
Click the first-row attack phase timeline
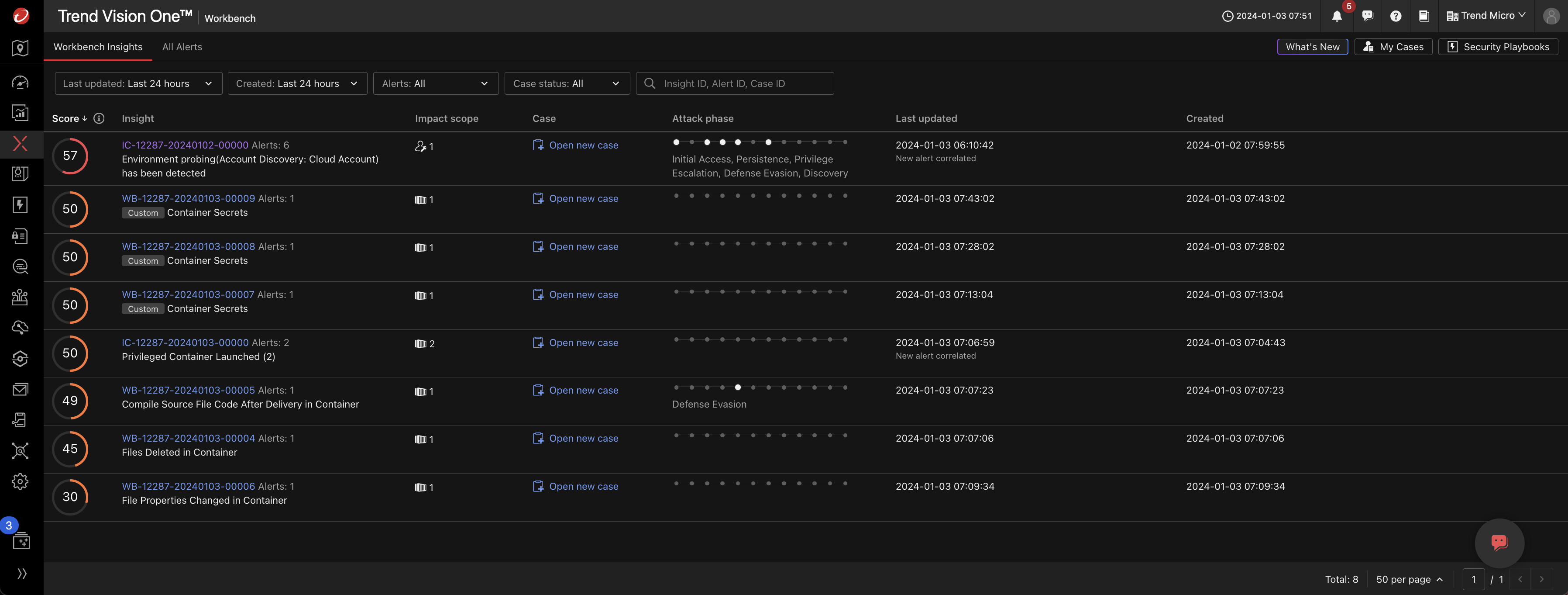(x=760, y=142)
